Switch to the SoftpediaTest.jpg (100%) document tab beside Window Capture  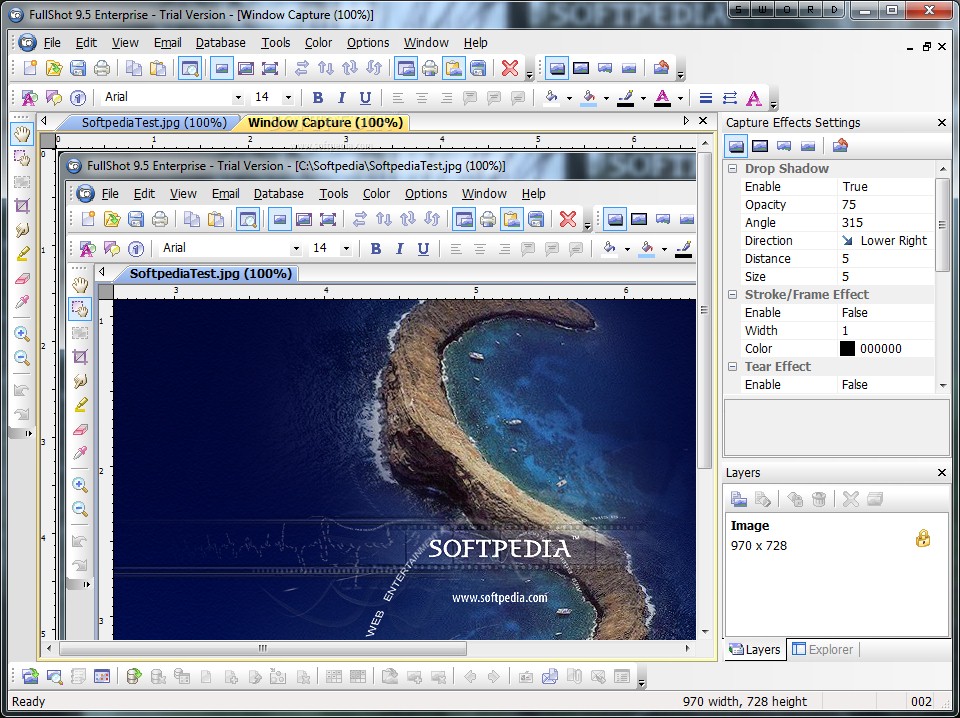point(154,122)
